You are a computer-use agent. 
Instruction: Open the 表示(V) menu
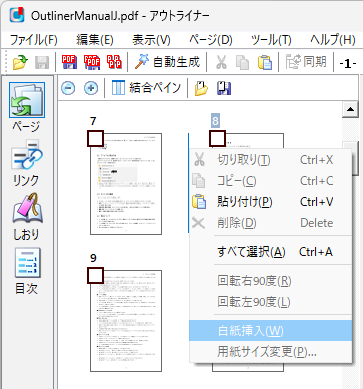[x=151, y=40]
